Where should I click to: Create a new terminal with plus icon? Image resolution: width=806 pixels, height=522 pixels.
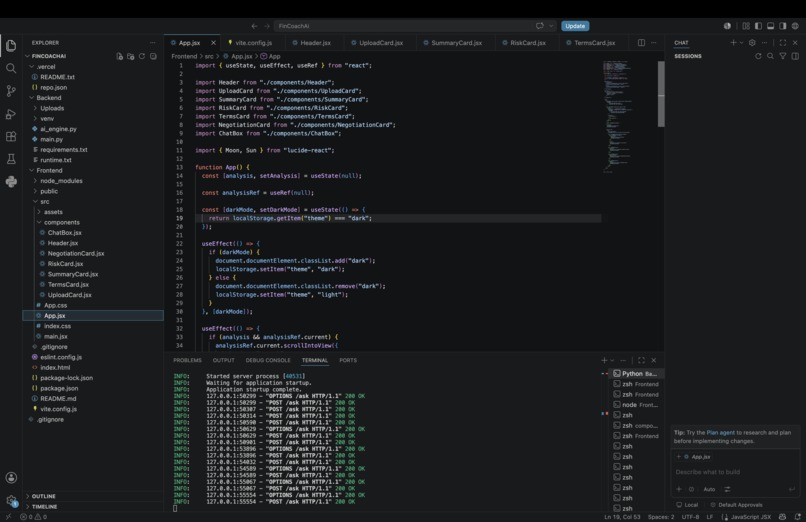tap(604, 360)
